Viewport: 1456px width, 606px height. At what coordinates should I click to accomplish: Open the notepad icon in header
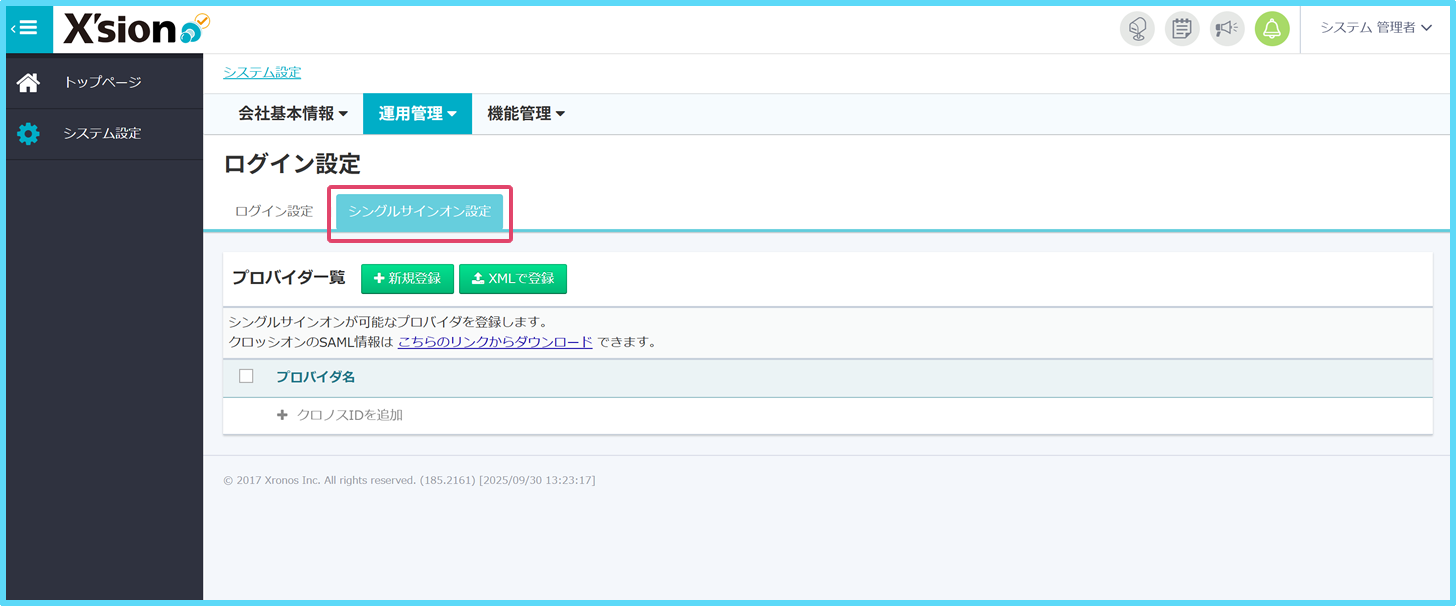1182,29
